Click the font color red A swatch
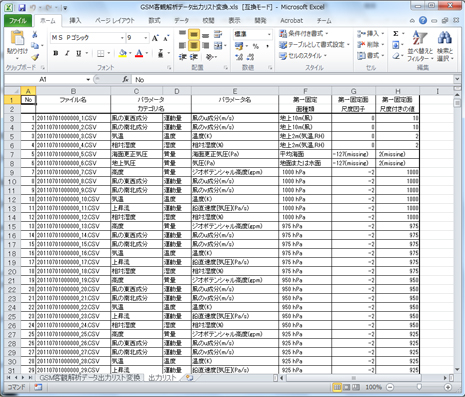This screenshot has height=397, width=465. [139, 53]
